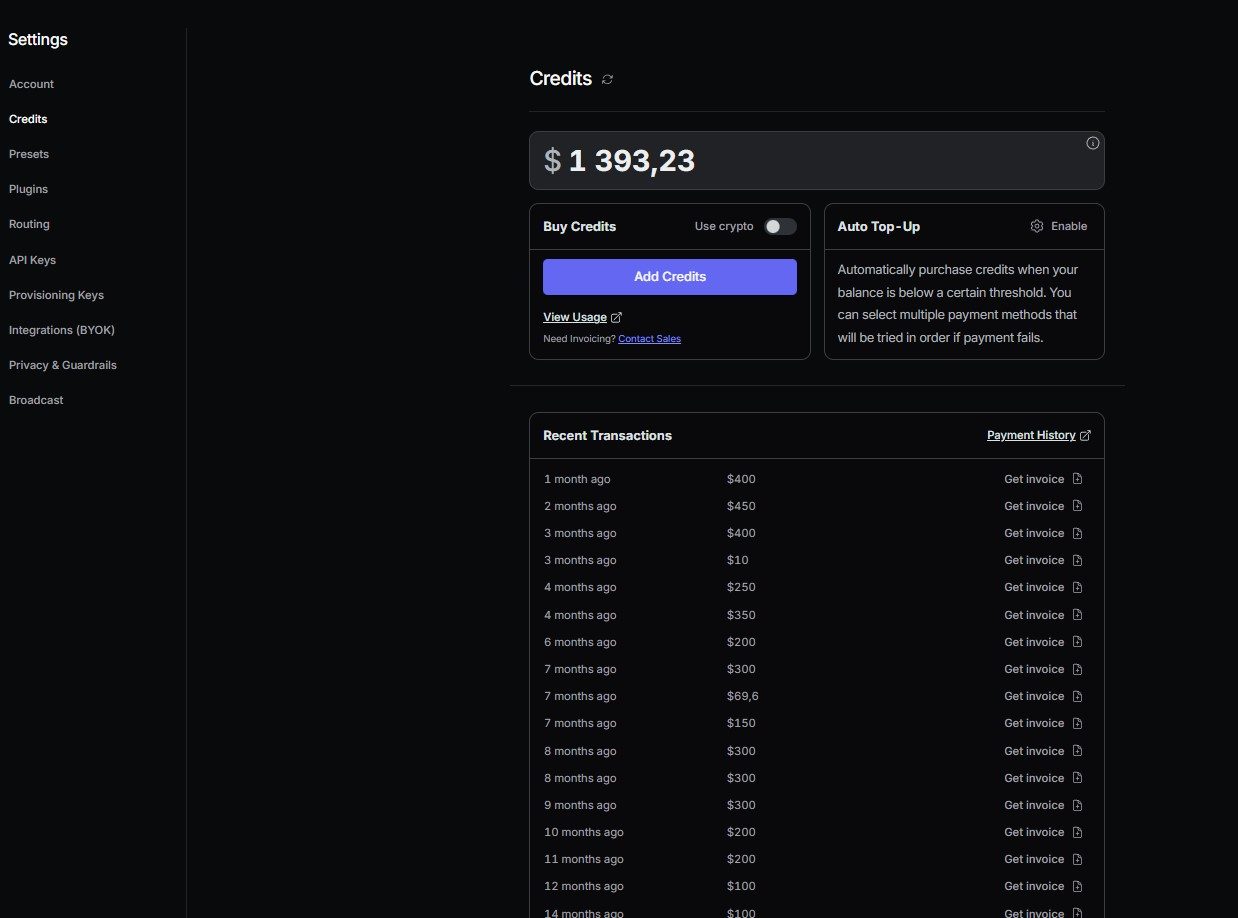Viewport: 1238px width, 918px height.
Task: Open Integrations (BYOK) settings
Action: click(54, 330)
